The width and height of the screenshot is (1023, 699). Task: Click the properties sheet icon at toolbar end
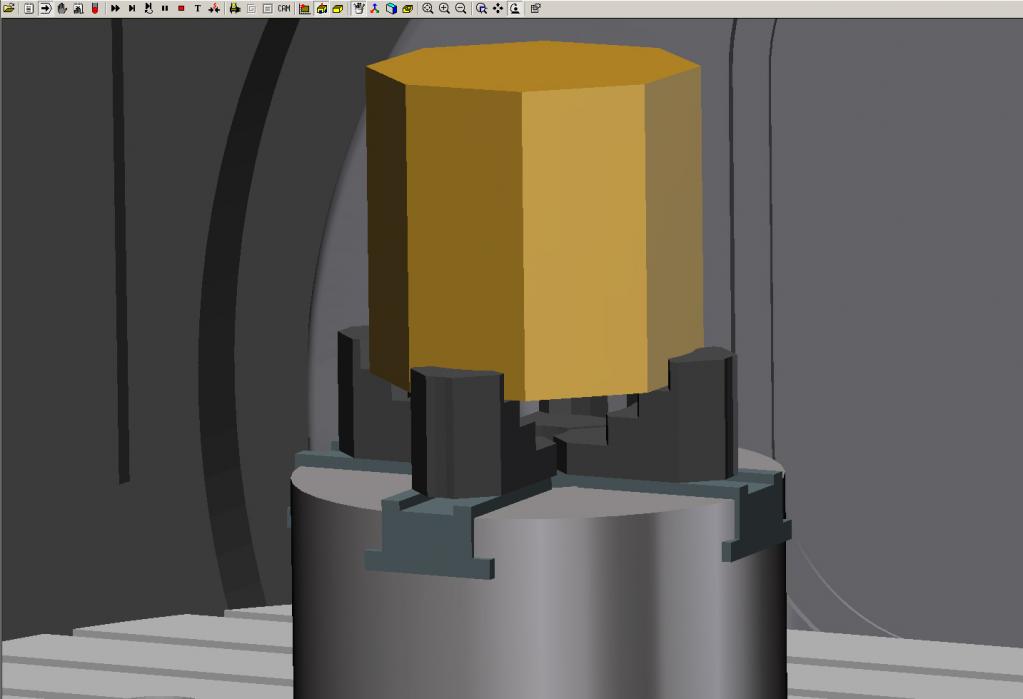(535, 8)
